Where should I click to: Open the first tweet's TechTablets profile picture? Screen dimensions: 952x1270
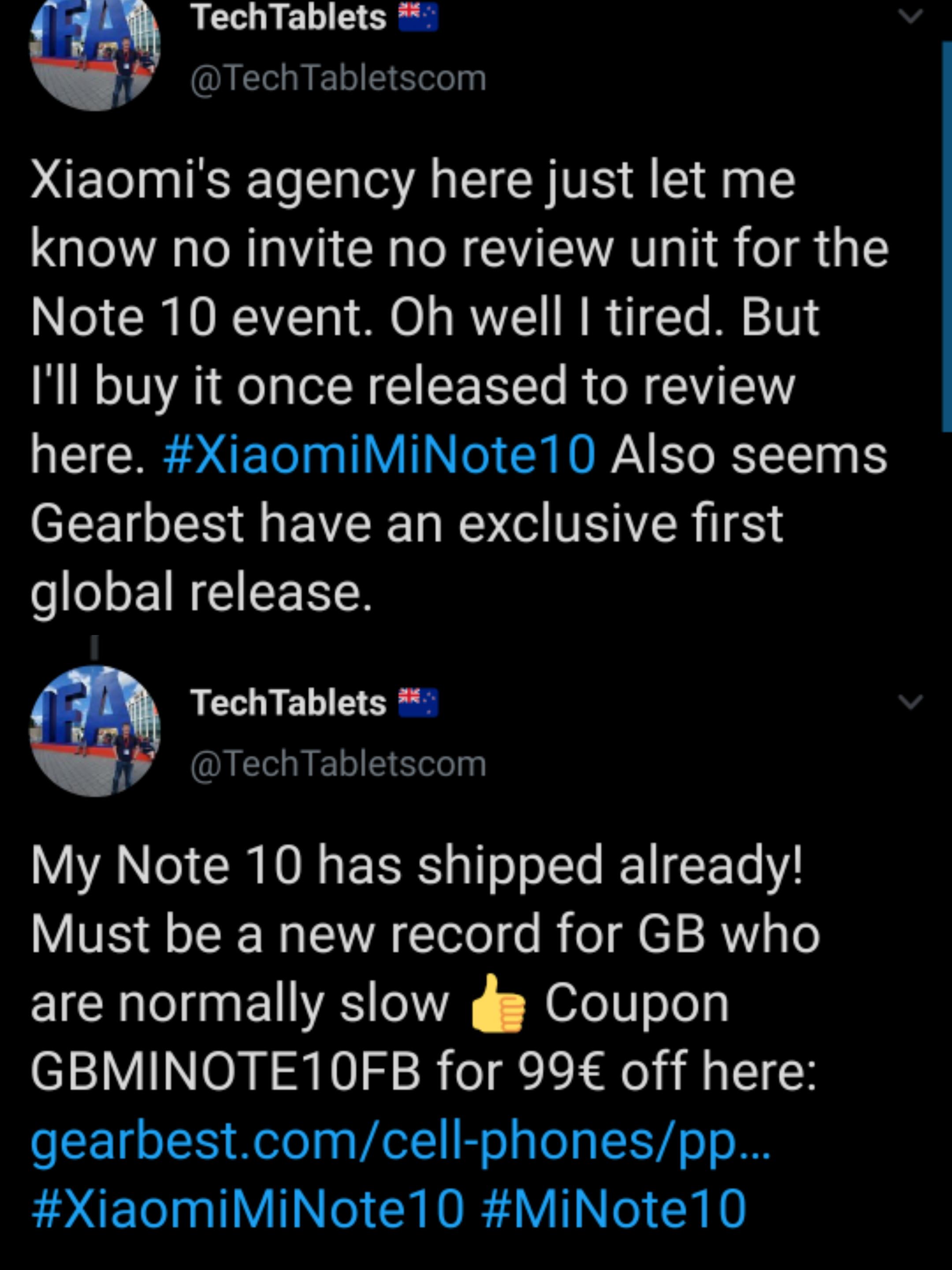tap(95, 49)
